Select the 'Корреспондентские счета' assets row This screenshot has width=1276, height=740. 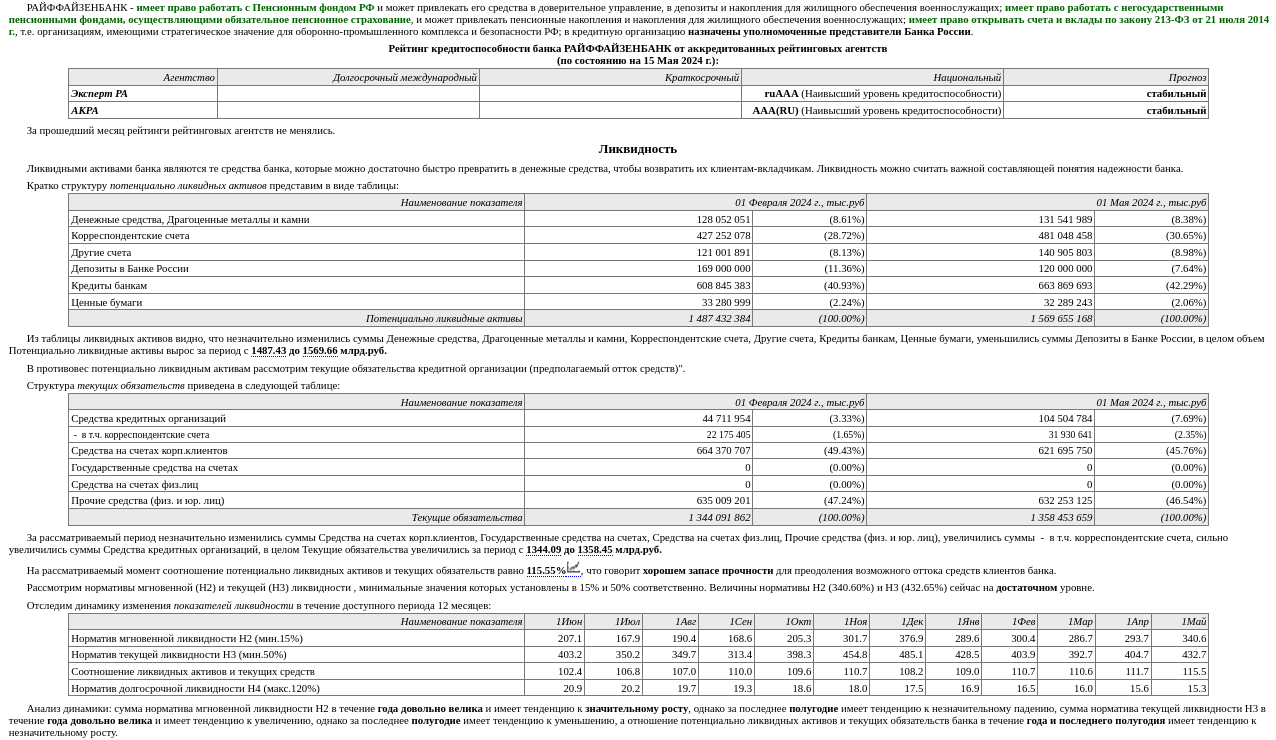tap(638, 235)
